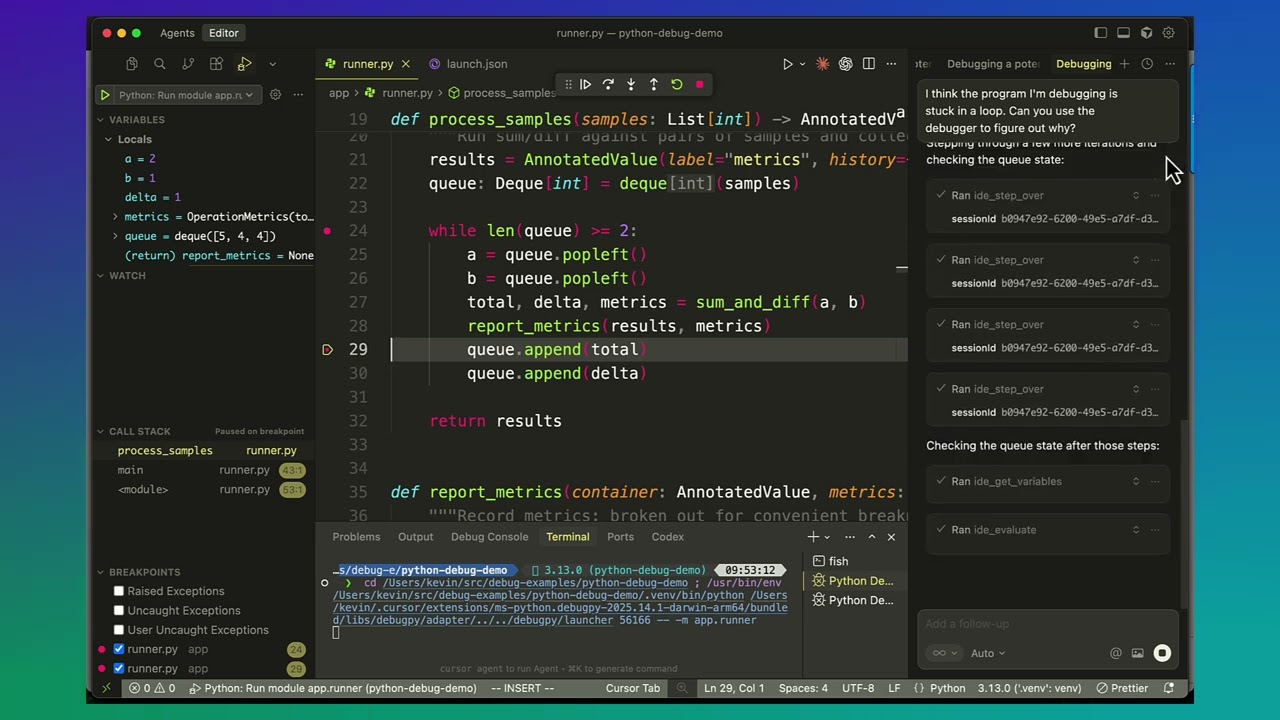1280x720 pixels.
Task: Open the Explorer files icon in the sidebar
Action: [x=132, y=64]
